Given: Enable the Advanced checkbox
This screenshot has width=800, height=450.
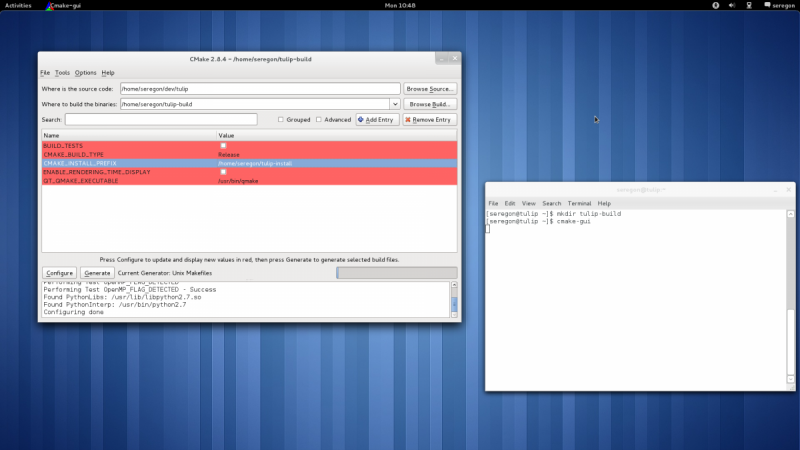Looking at the screenshot, I should coord(319,119).
